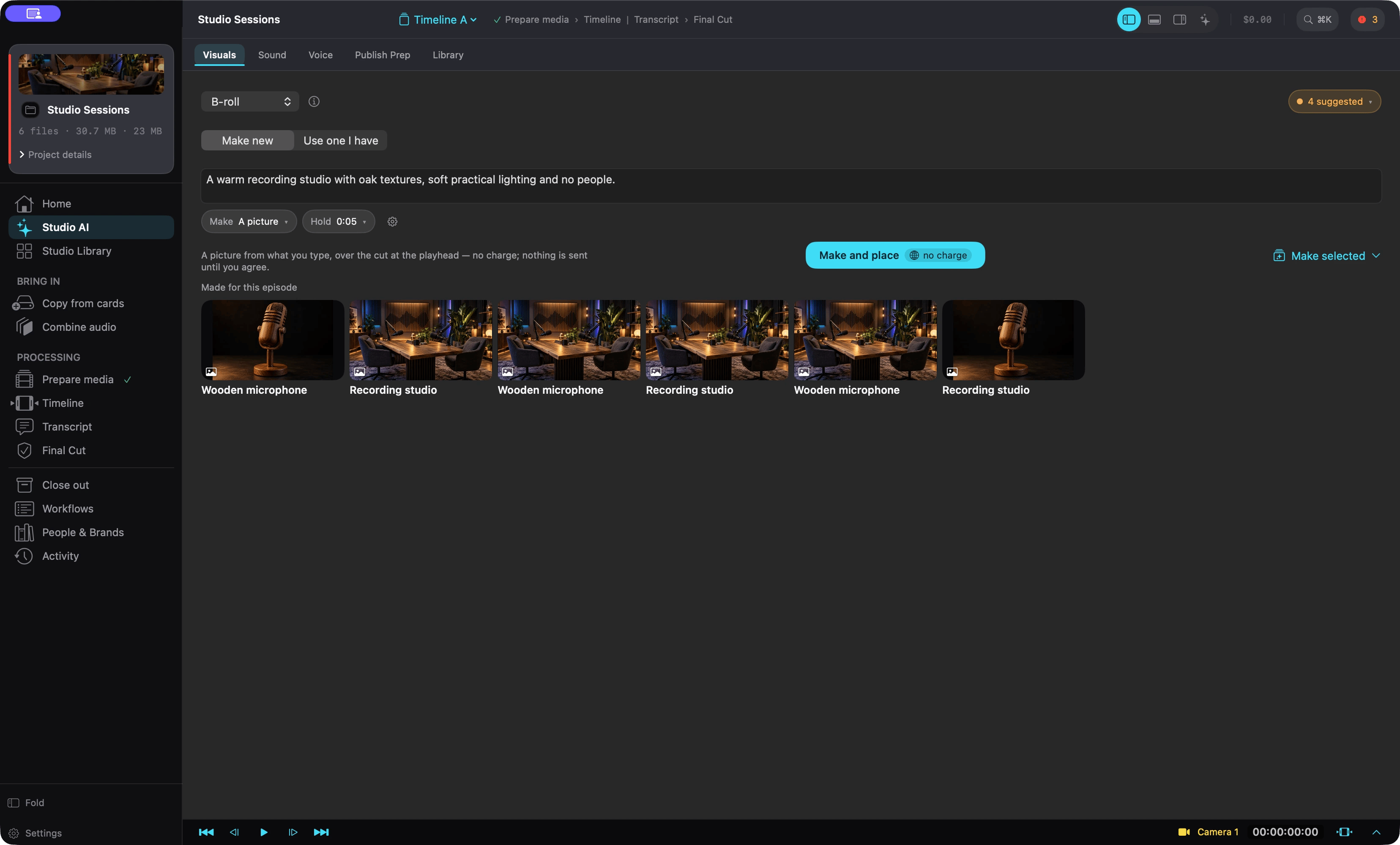Open Settings in the sidebar
The image size is (1400, 845).
35,833
